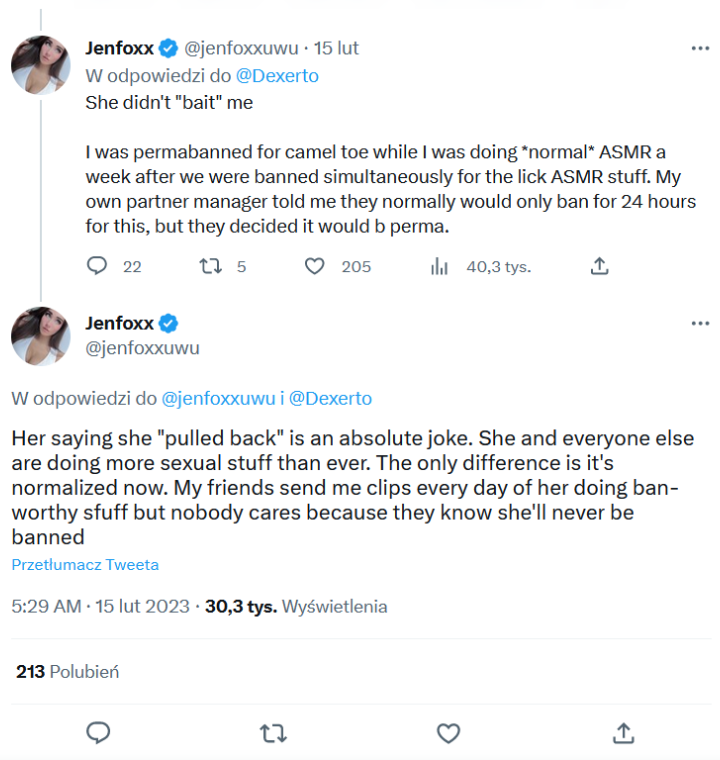720x760 pixels.
Task: Open the @jenfoxxuwu mention in reply line
Action: [x=218, y=398]
